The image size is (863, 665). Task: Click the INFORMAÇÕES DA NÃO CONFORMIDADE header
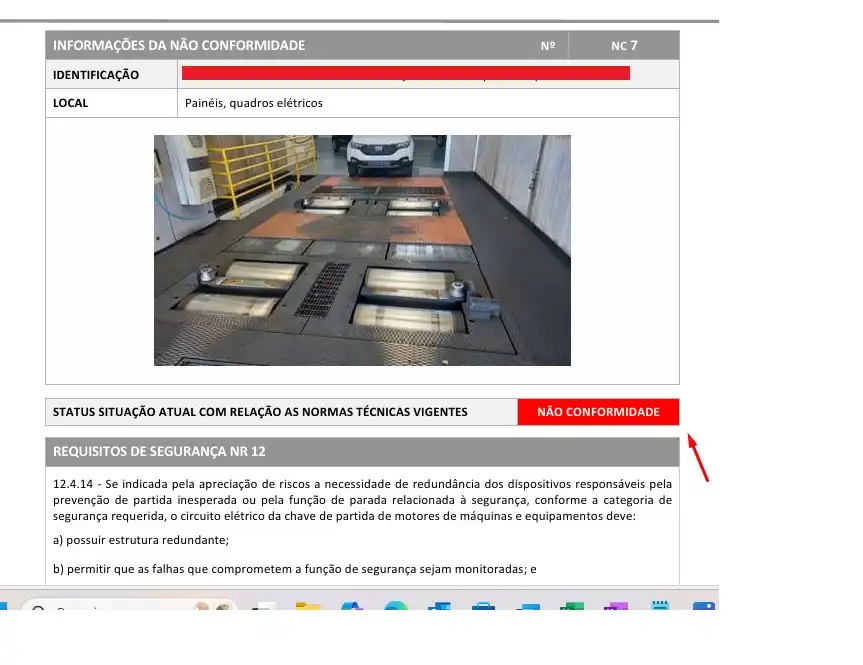tap(180, 45)
